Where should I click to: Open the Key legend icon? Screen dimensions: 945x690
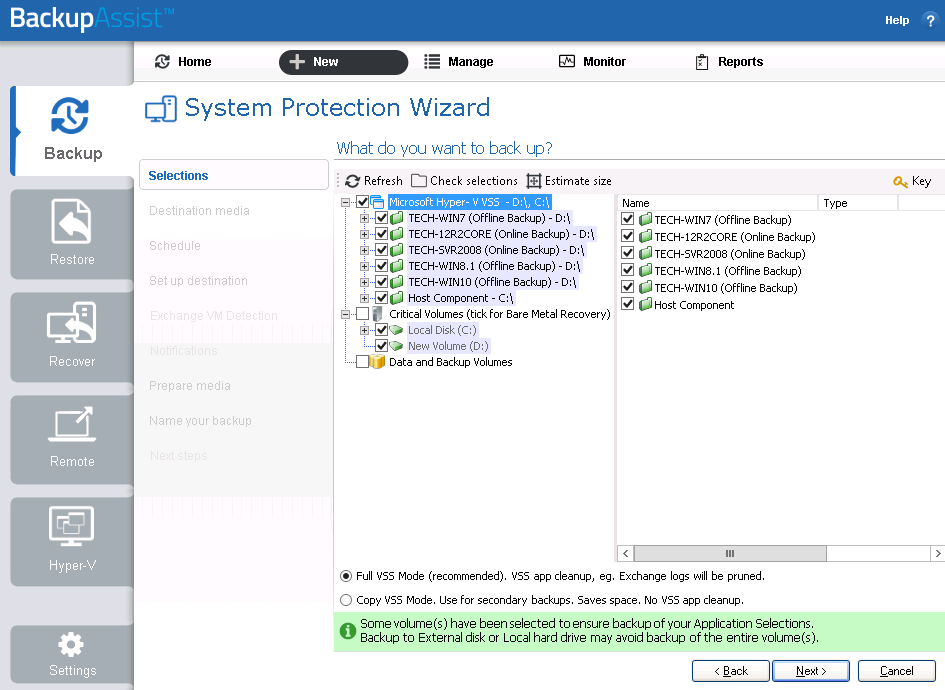pyautogui.click(x=900, y=181)
